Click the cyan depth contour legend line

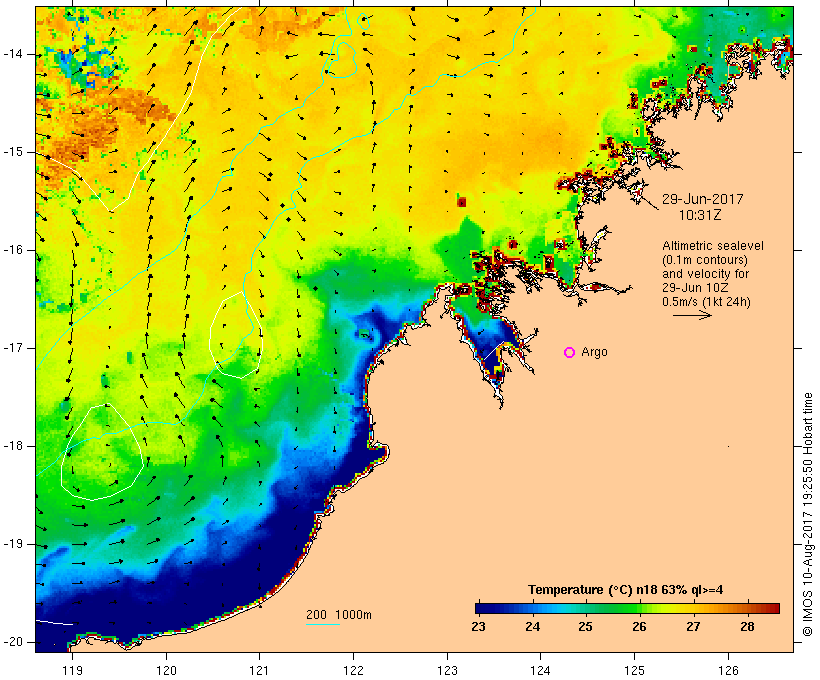pos(323,624)
